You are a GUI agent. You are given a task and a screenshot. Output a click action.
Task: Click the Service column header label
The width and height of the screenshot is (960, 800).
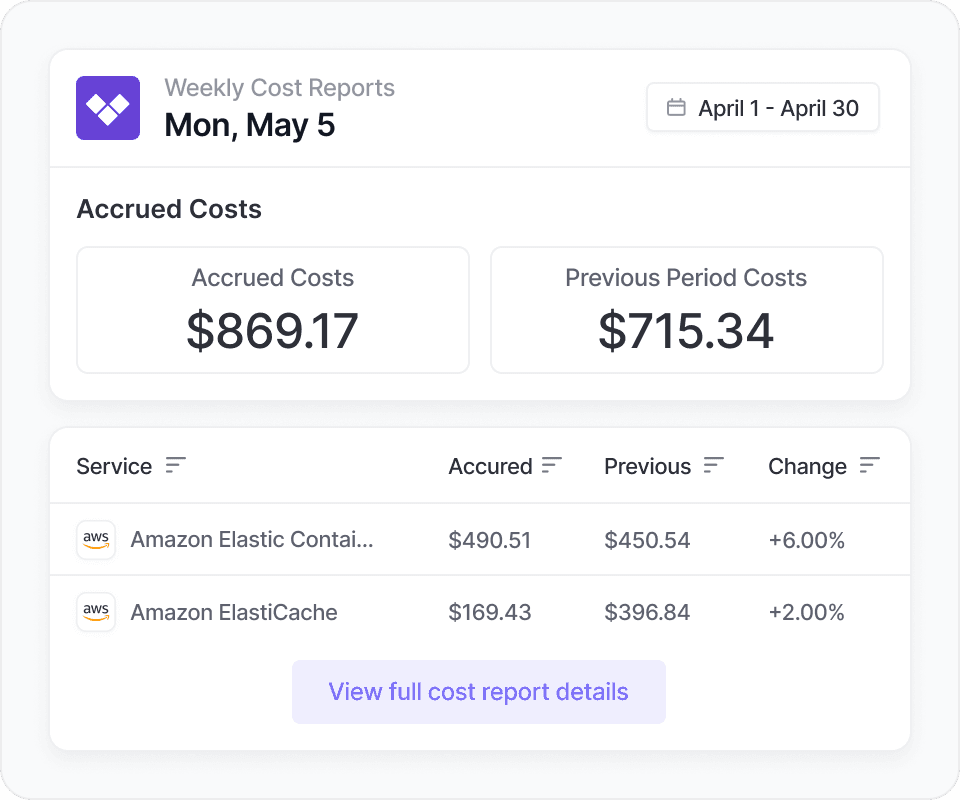pos(114,466)
